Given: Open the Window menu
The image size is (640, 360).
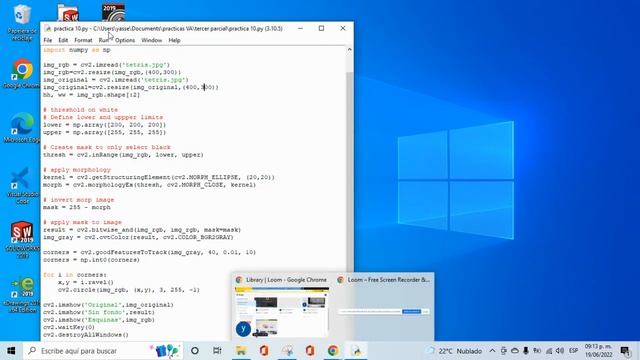Looking at the screenshot, I should (x=151, y=40).
